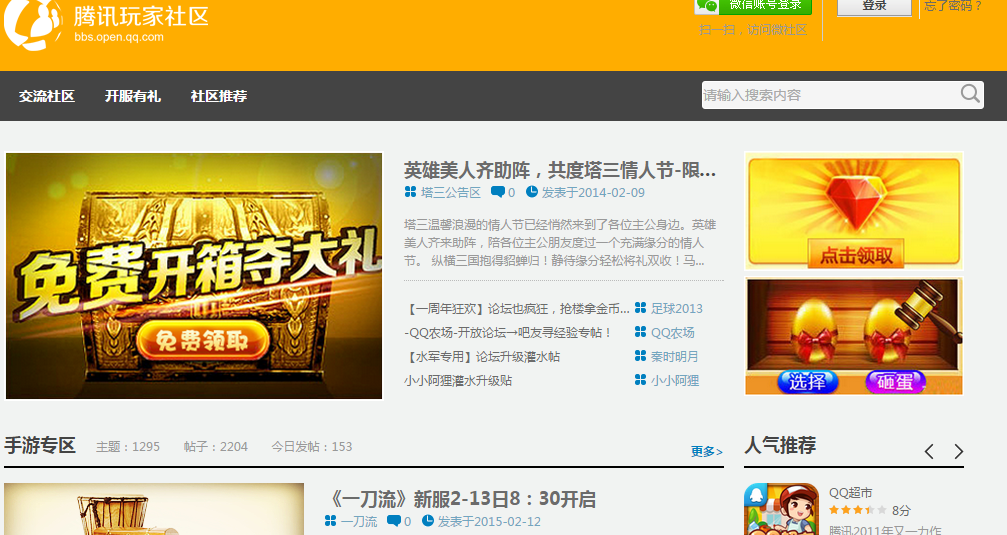Click the 扫一扫，访问微社区 text
Viewport: 1007px width, 535px height.
coord(753,30)
